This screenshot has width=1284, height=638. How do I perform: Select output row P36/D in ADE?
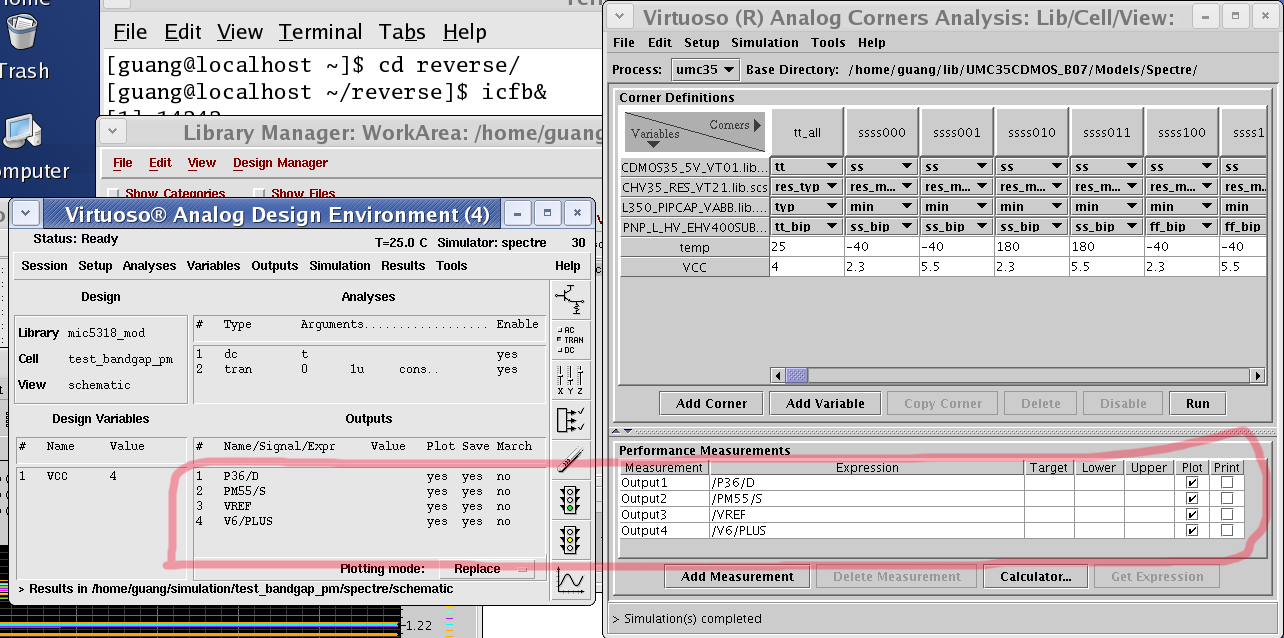pos(369,476)
